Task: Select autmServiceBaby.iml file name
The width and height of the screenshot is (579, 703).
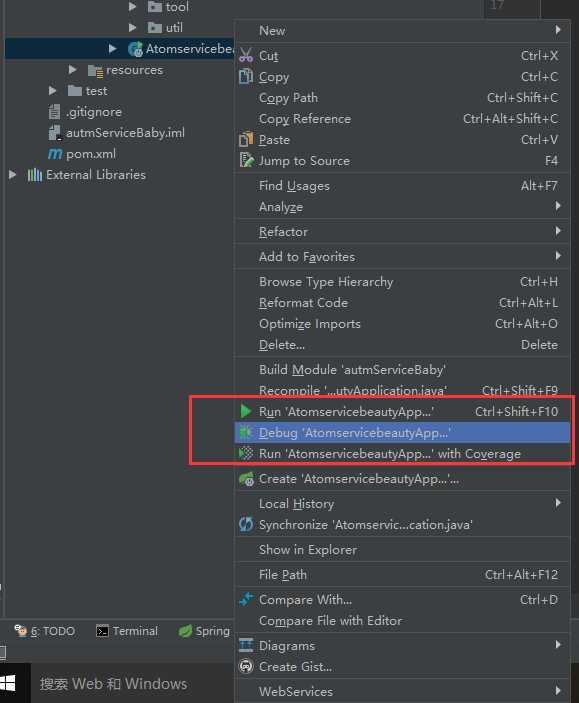Action: [125, 133]
